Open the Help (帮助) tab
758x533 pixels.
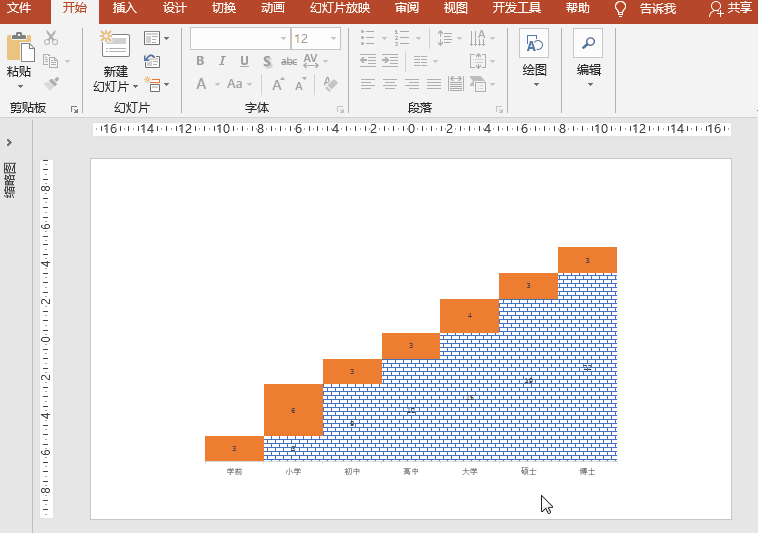coord(578,8)
